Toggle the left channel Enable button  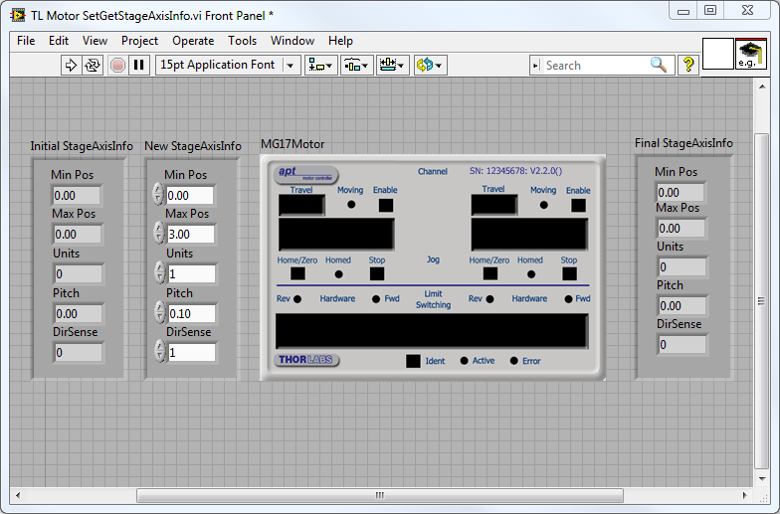(x=386, y=205)
